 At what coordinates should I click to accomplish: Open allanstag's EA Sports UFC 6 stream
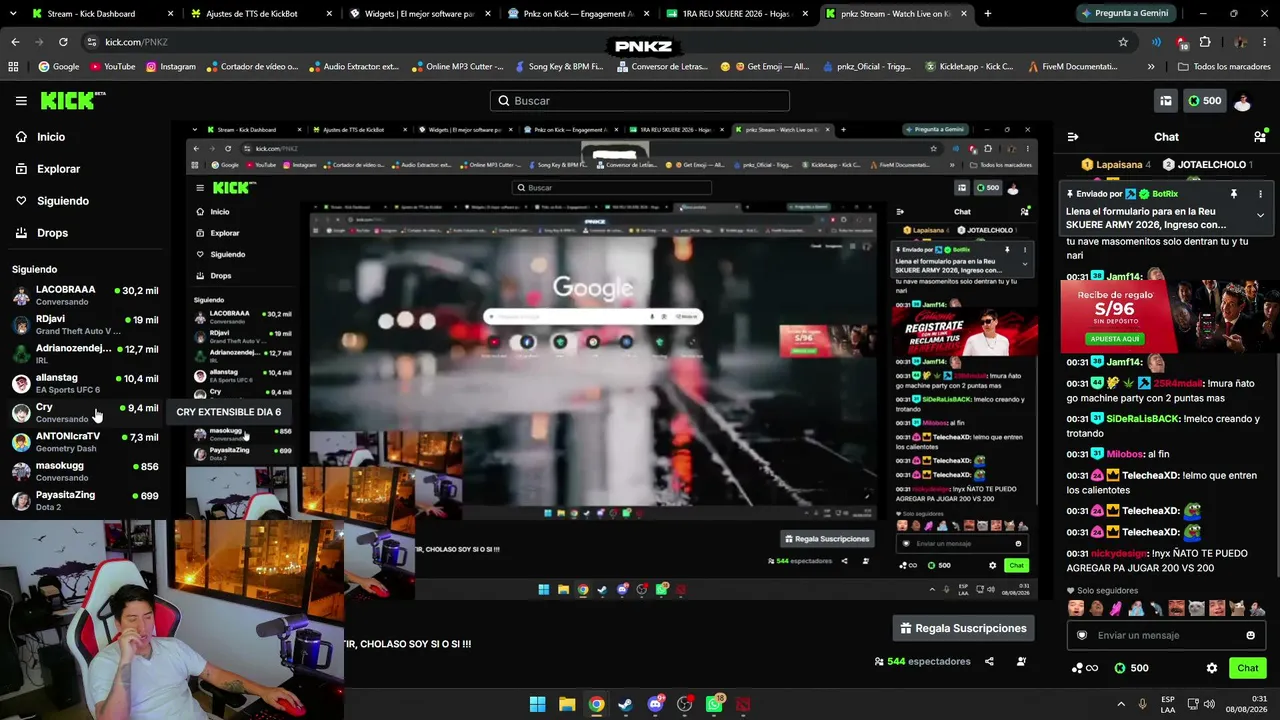[85, 383]
